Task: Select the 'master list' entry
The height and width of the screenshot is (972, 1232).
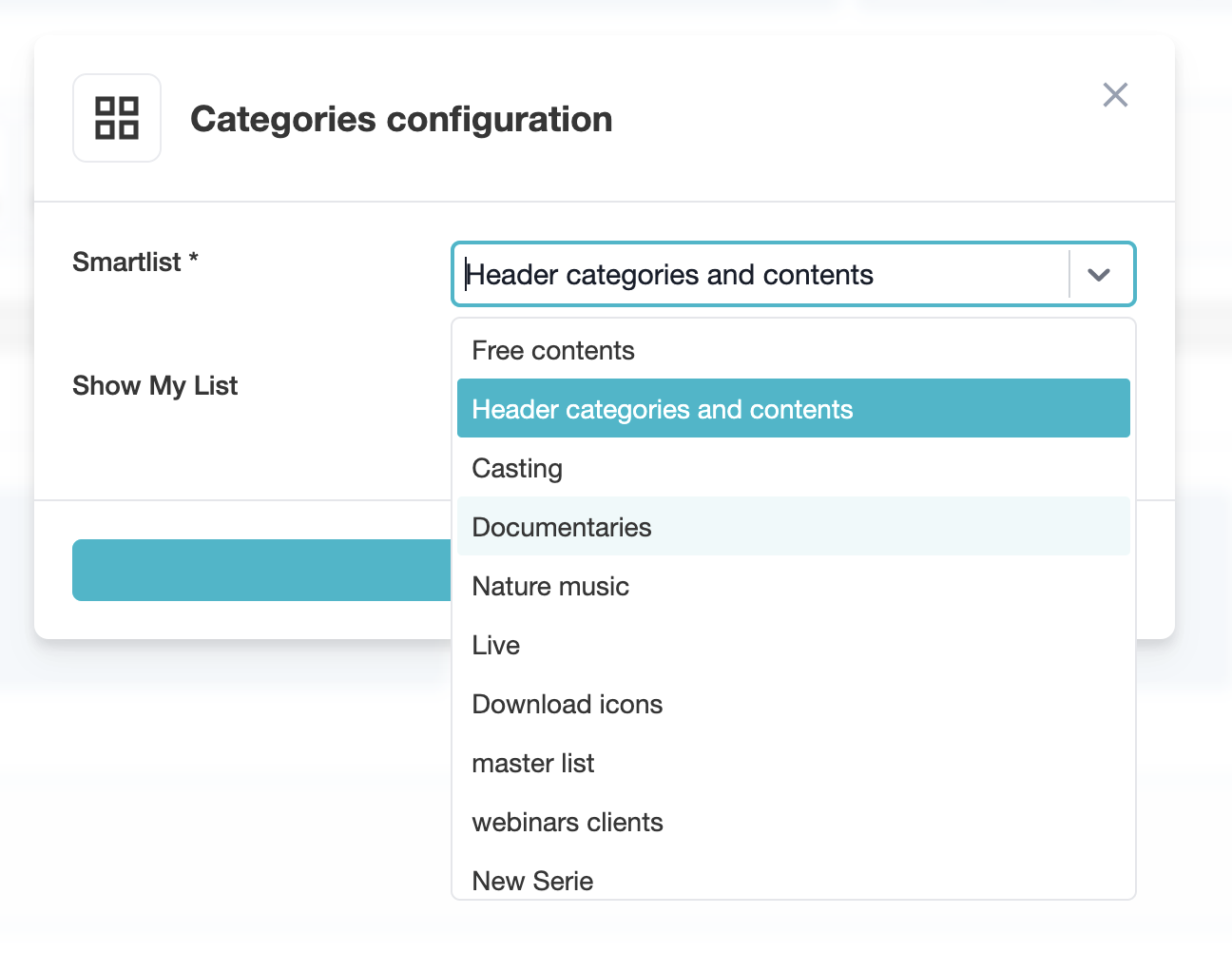Action: pyautogui.click(x=533, y=764)
